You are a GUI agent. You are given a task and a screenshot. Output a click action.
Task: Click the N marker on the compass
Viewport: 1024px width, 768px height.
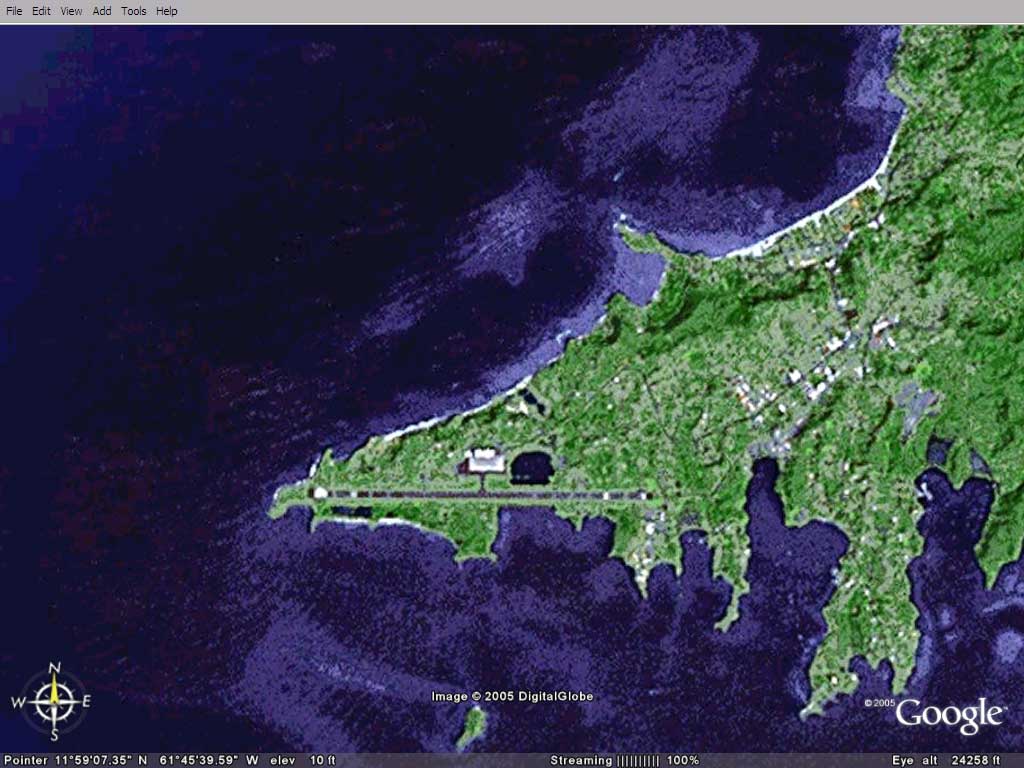click(x=56, y=669)
